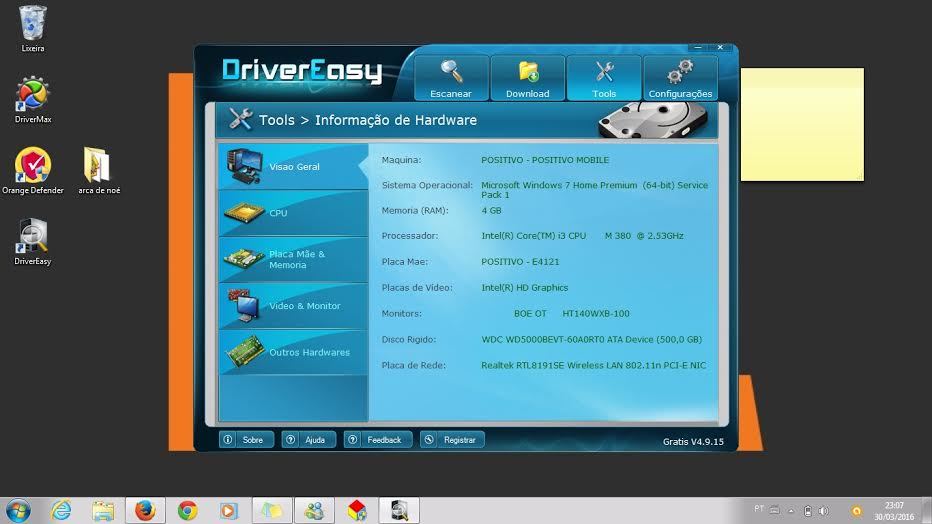Open Windows Explorer from the taskbar
The image size is (932, 524).
click(x=103, y=510)
